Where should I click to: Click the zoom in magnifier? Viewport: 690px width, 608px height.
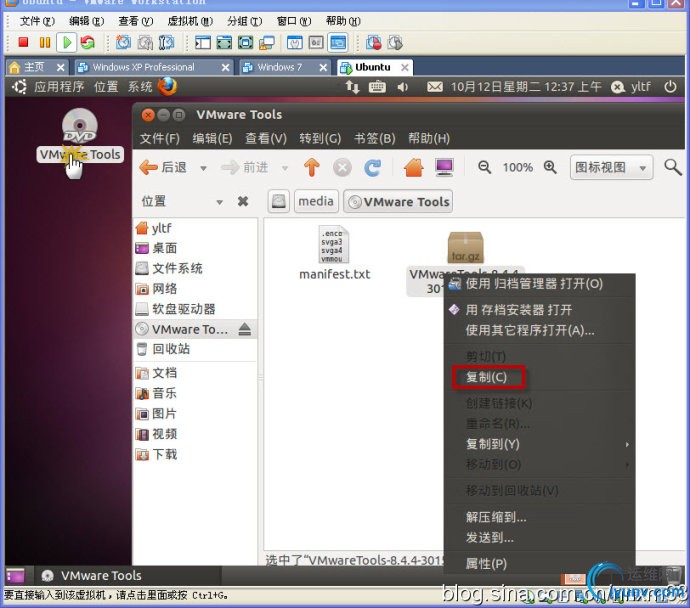pos(550,167)
